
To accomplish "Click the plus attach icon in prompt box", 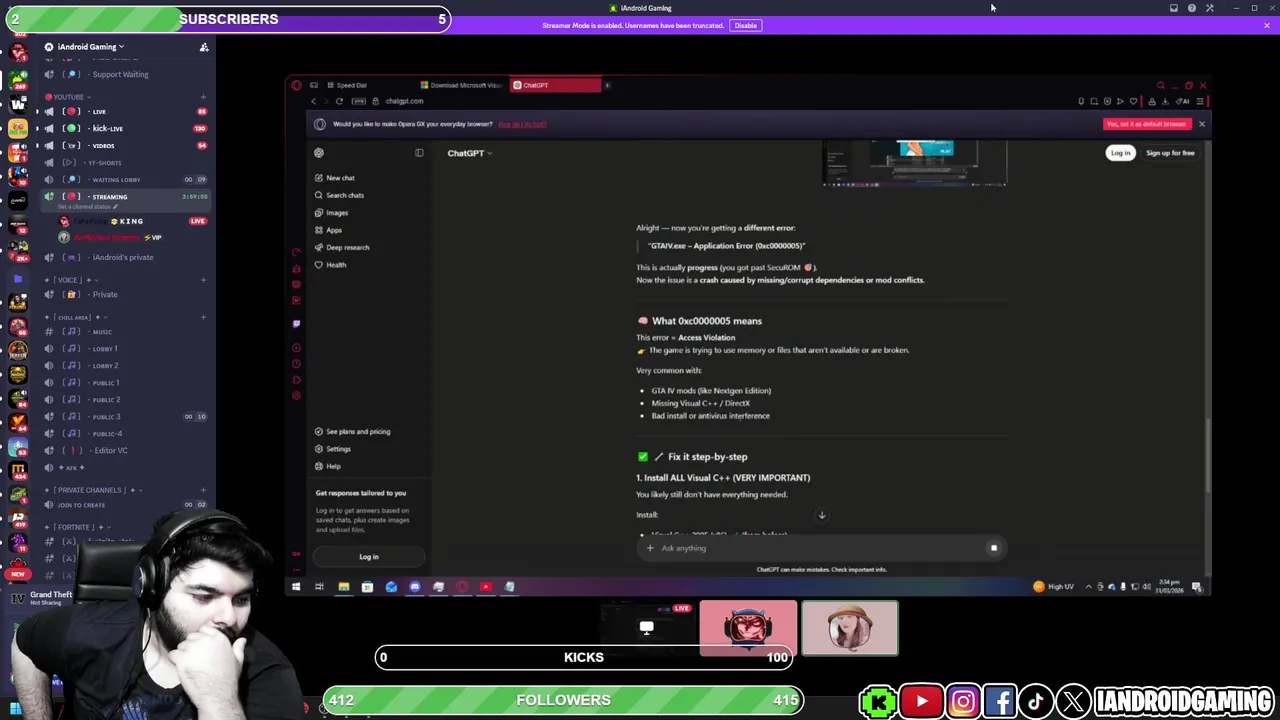I will 650,548.
